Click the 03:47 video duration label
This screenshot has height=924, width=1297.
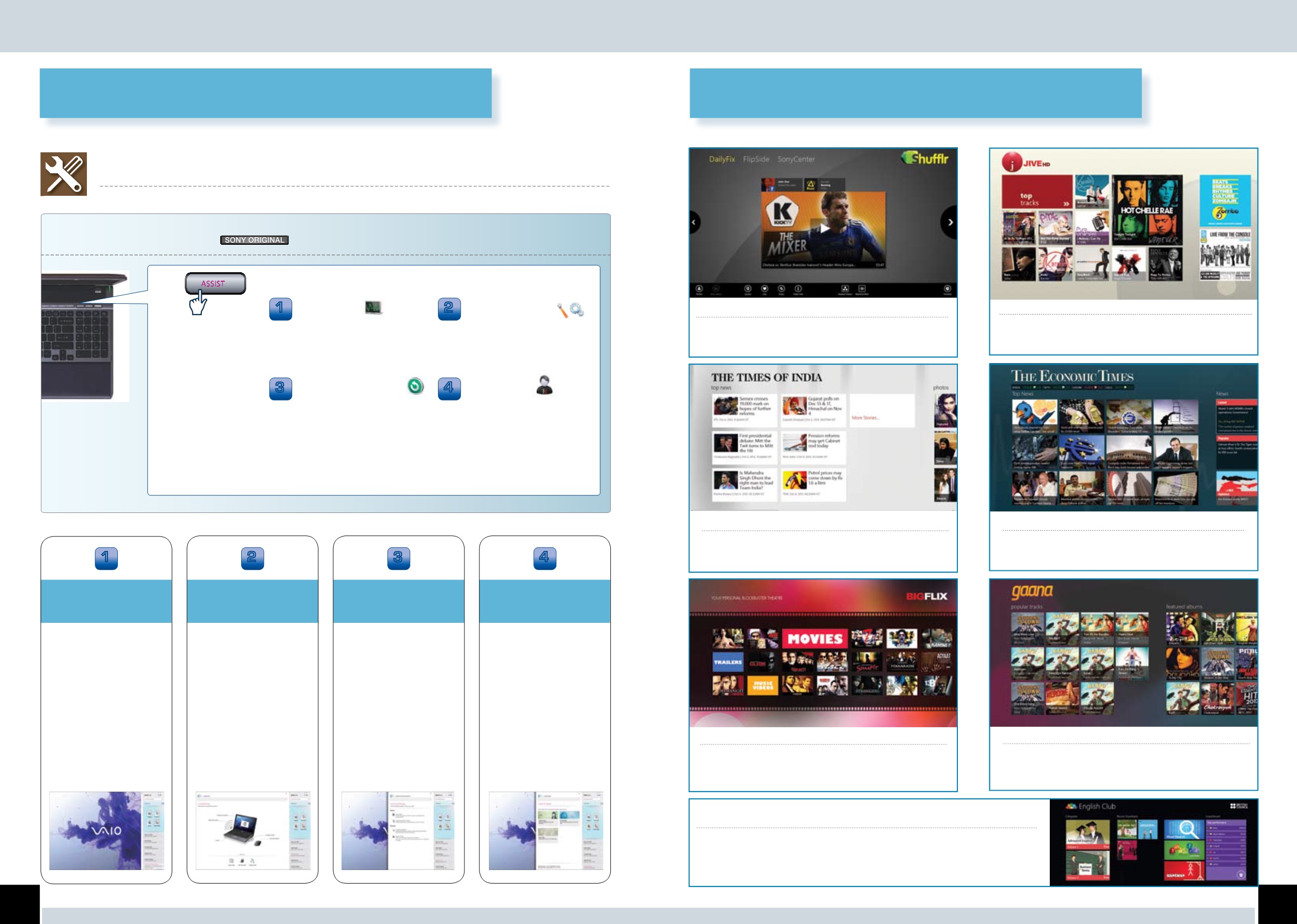879,265
